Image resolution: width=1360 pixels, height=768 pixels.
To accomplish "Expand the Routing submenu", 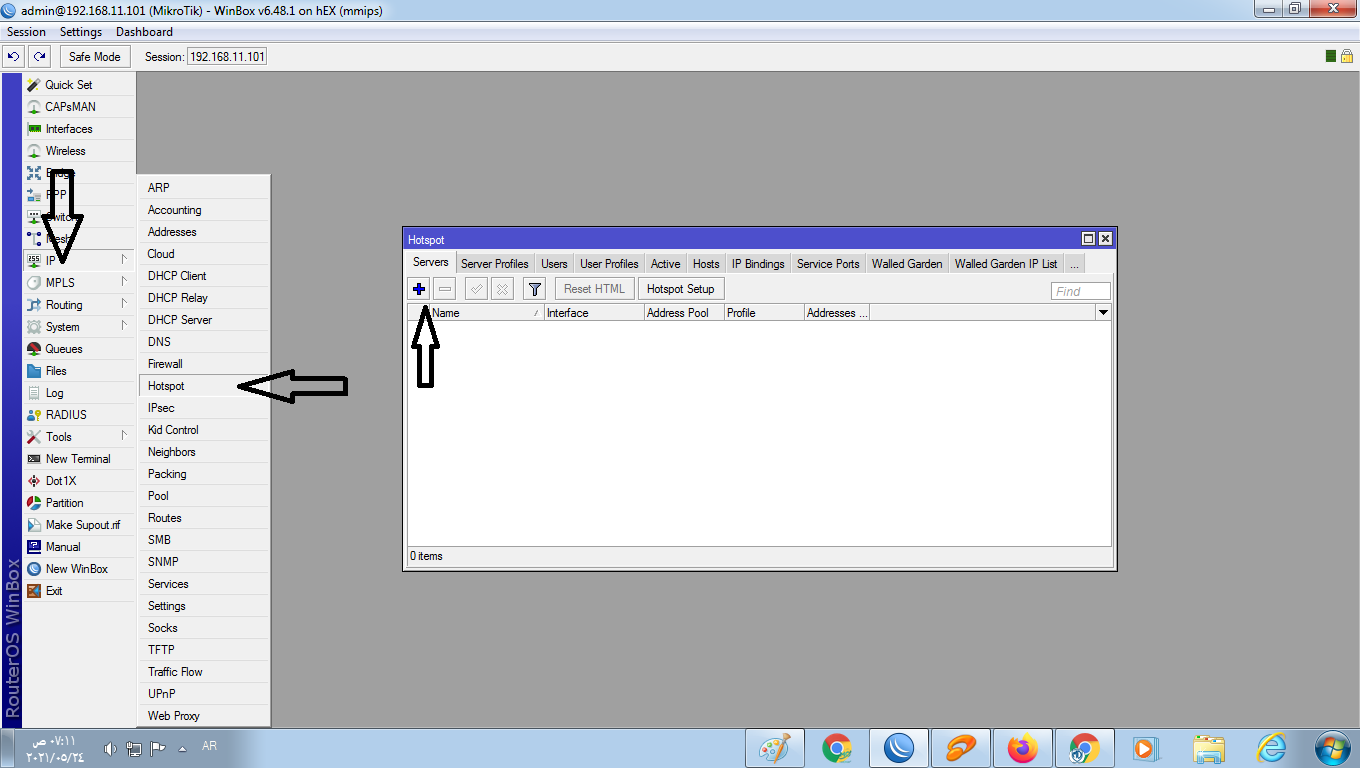I will pos(79,305).
